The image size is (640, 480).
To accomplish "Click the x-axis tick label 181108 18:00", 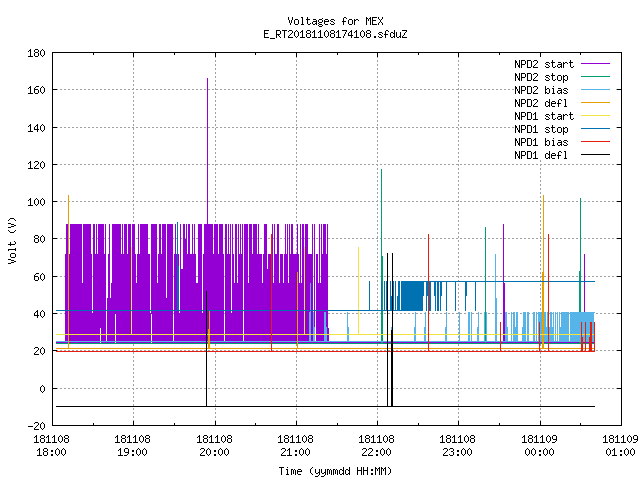I will click(x=51, y=446).
